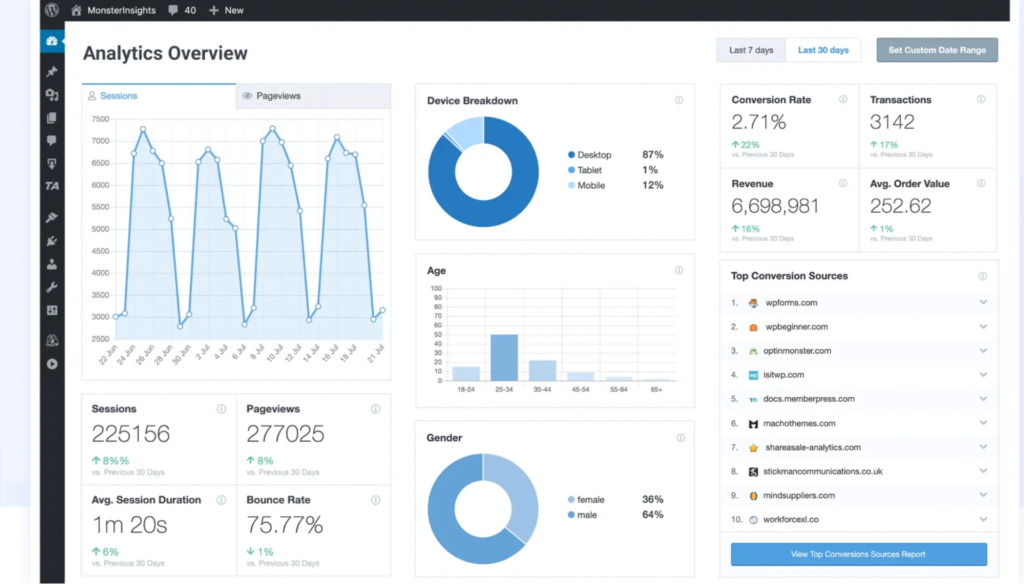This screenshot has width=1024, height=584.
Task: Open the MonsterInsights dashboard icon in sidebar
Action: click(x=50, y=41)
